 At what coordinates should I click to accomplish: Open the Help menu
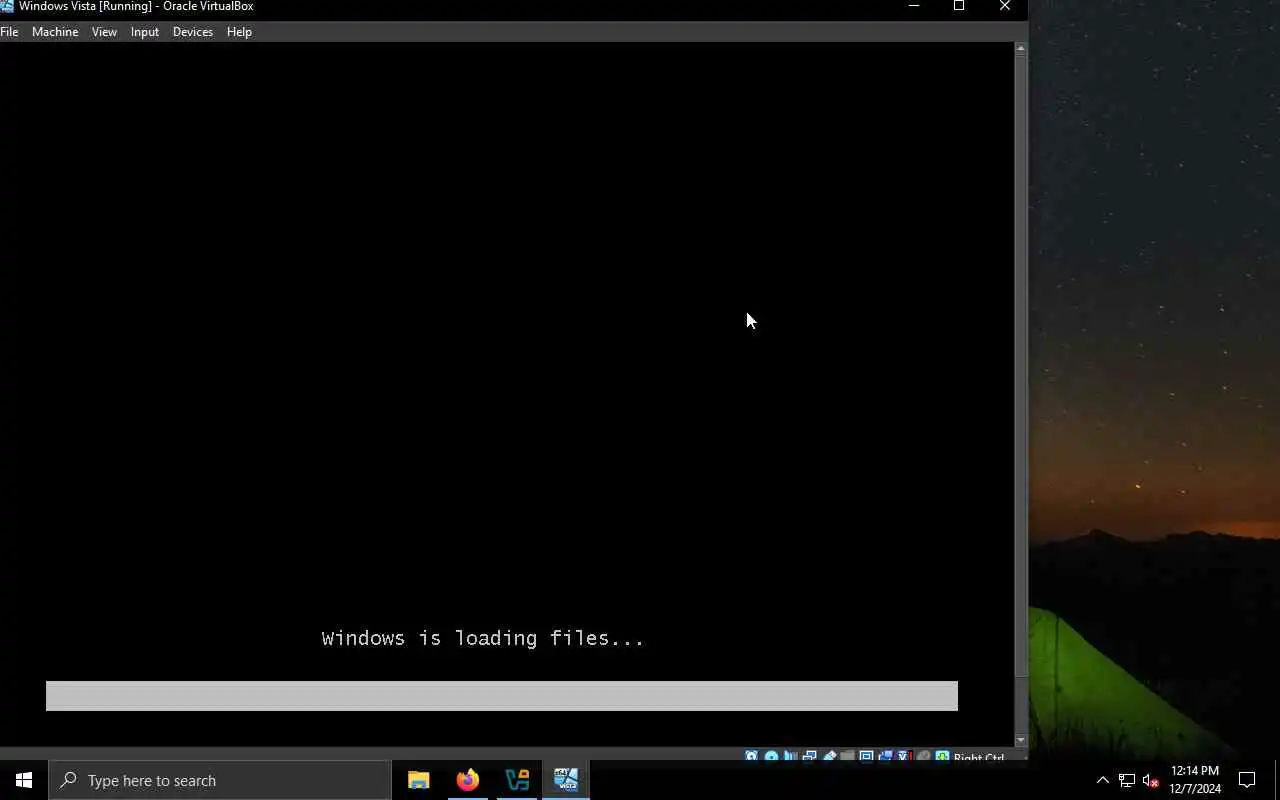point(239,32)
